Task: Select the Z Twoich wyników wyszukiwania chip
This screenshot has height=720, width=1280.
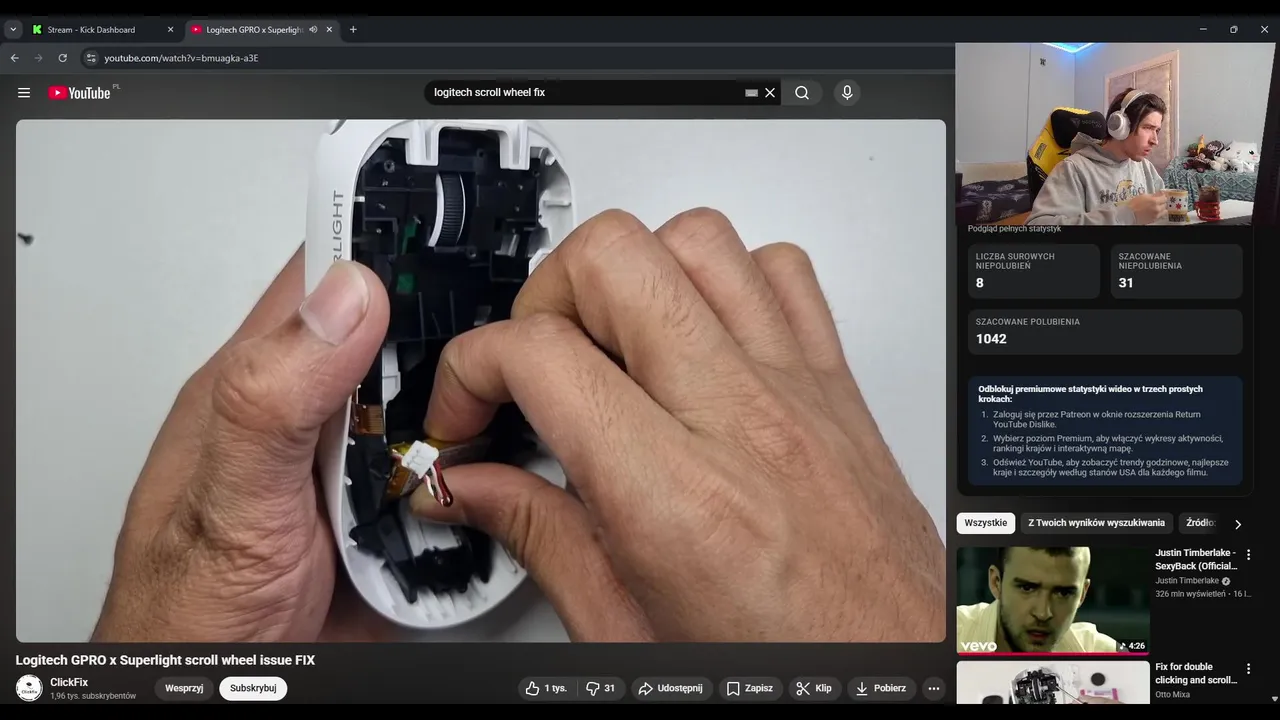Action: 1096,523
